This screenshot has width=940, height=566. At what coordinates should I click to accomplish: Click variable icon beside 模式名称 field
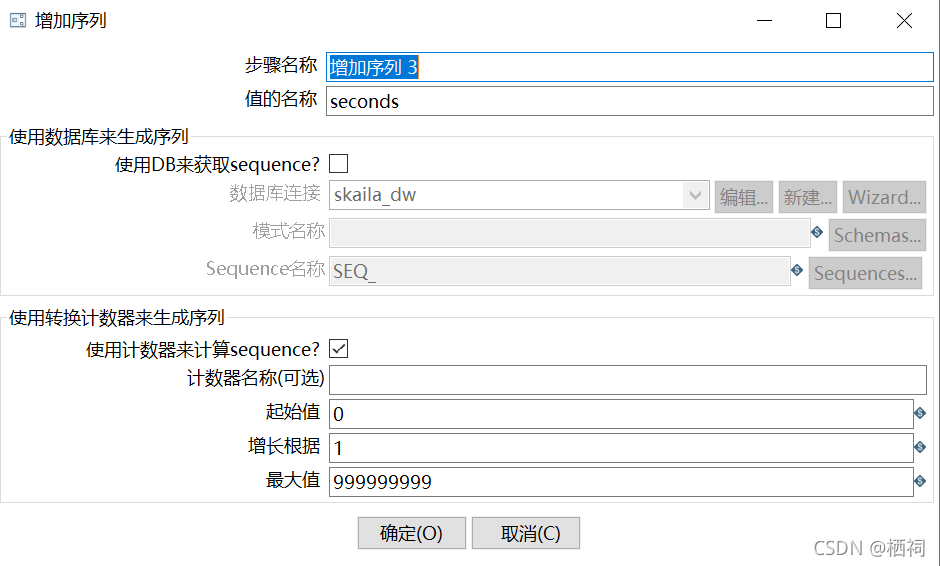[x=817, y=232]
